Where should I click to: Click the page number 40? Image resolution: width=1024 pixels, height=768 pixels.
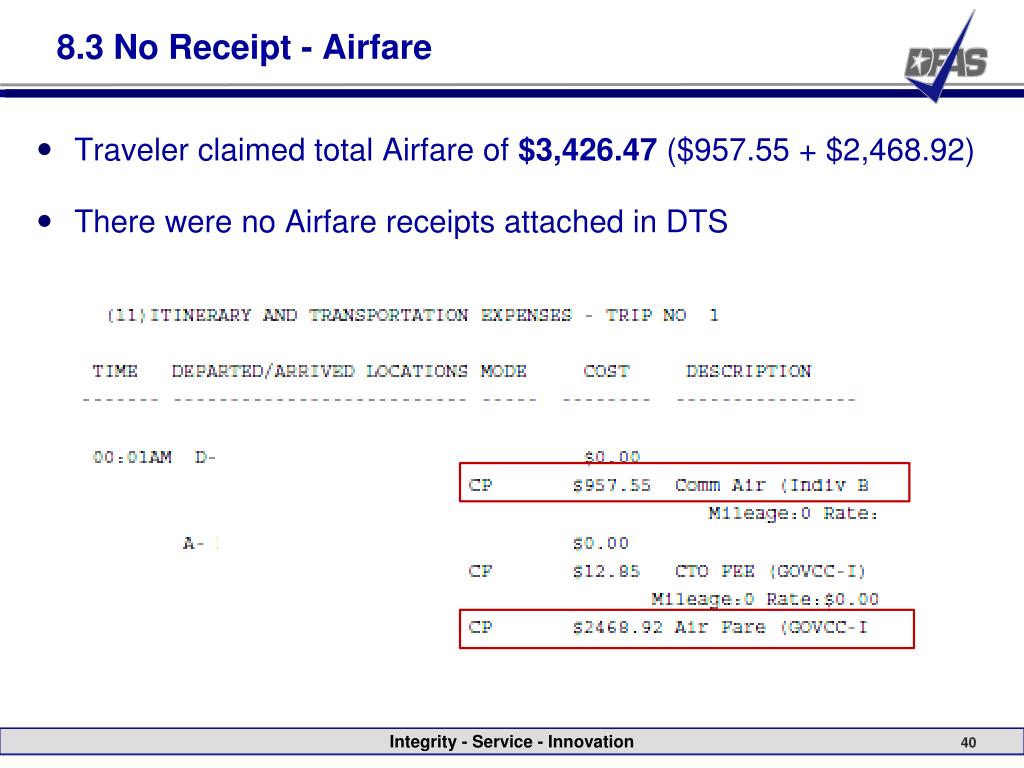click(968, 743)
